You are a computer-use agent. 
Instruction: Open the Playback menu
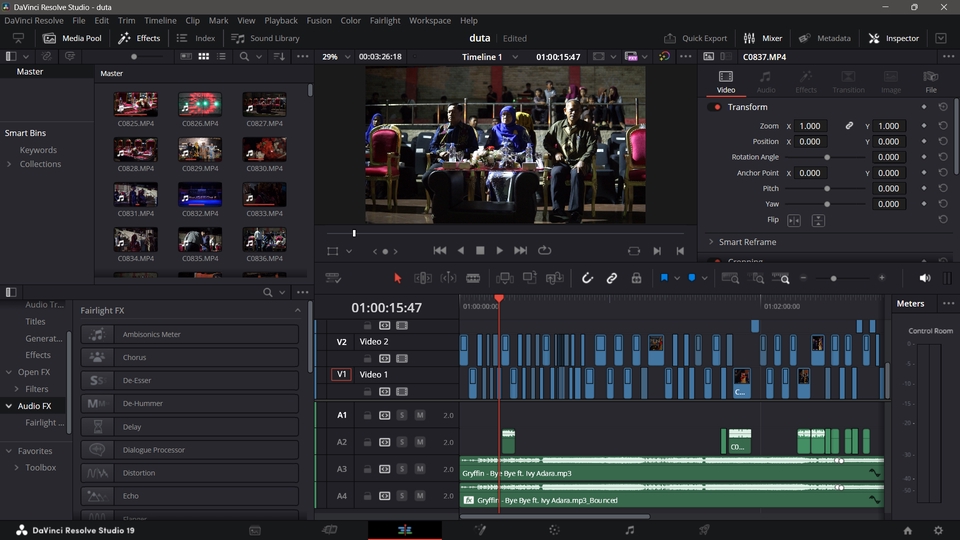point(281,20)
